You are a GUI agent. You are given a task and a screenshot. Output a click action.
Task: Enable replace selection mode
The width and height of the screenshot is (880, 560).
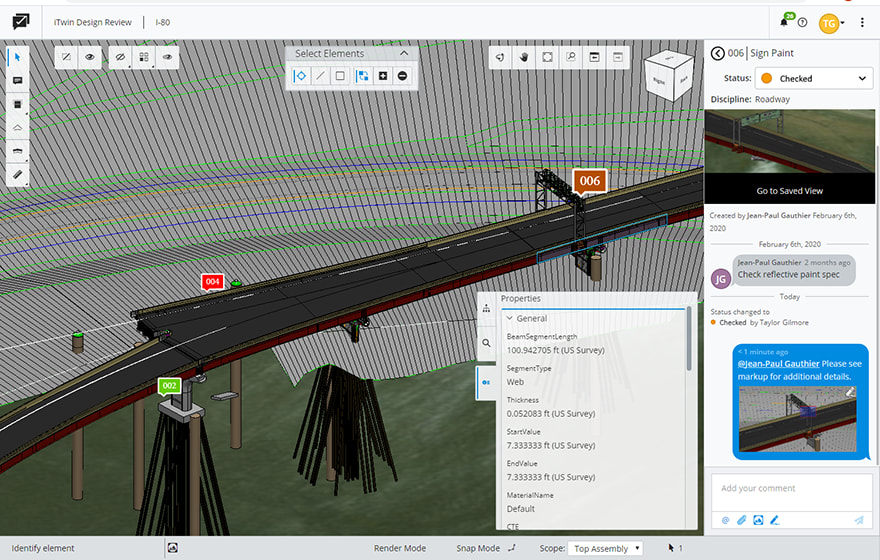pyautogui.click(x=363, y=76)
